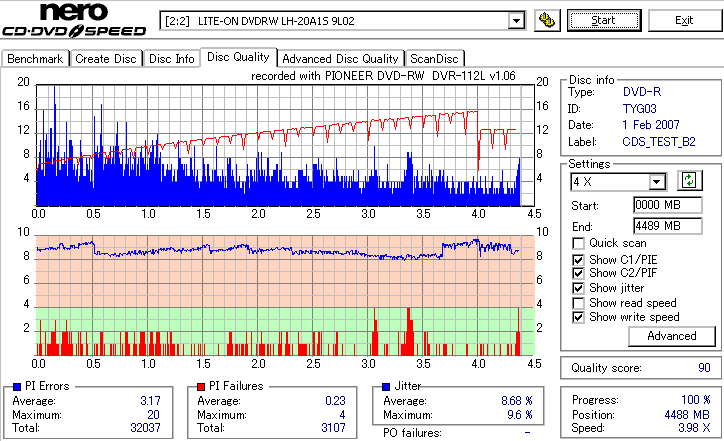
Task: Click the Nero CD-DVD Speed logo
Action: (74, 19)
